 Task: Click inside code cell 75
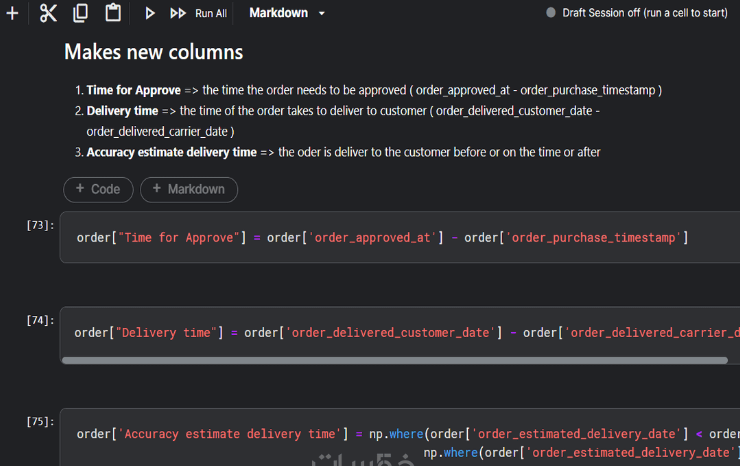[400, 438]
